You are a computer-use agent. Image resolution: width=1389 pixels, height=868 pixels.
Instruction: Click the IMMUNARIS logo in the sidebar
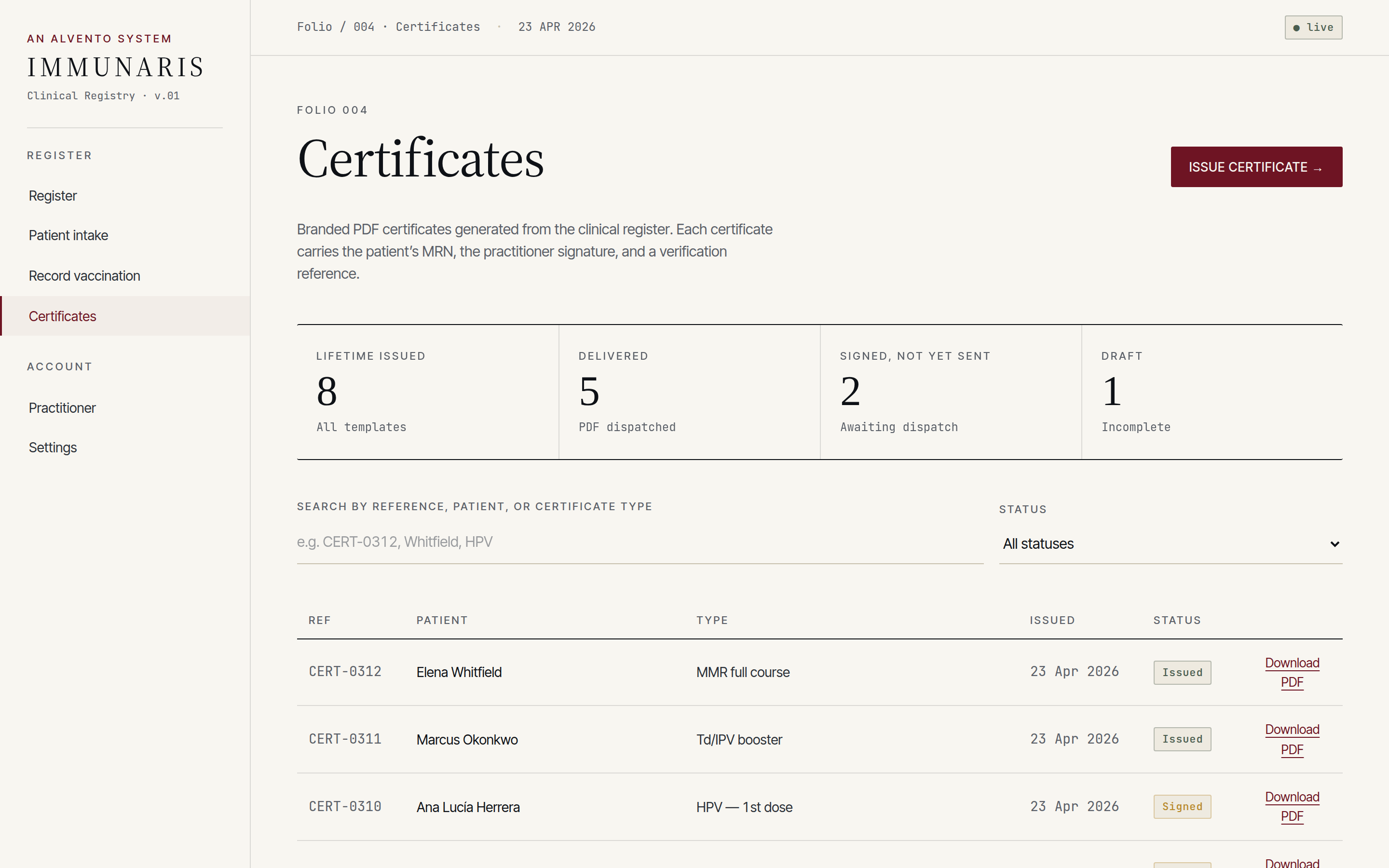(x=115, y=67)
